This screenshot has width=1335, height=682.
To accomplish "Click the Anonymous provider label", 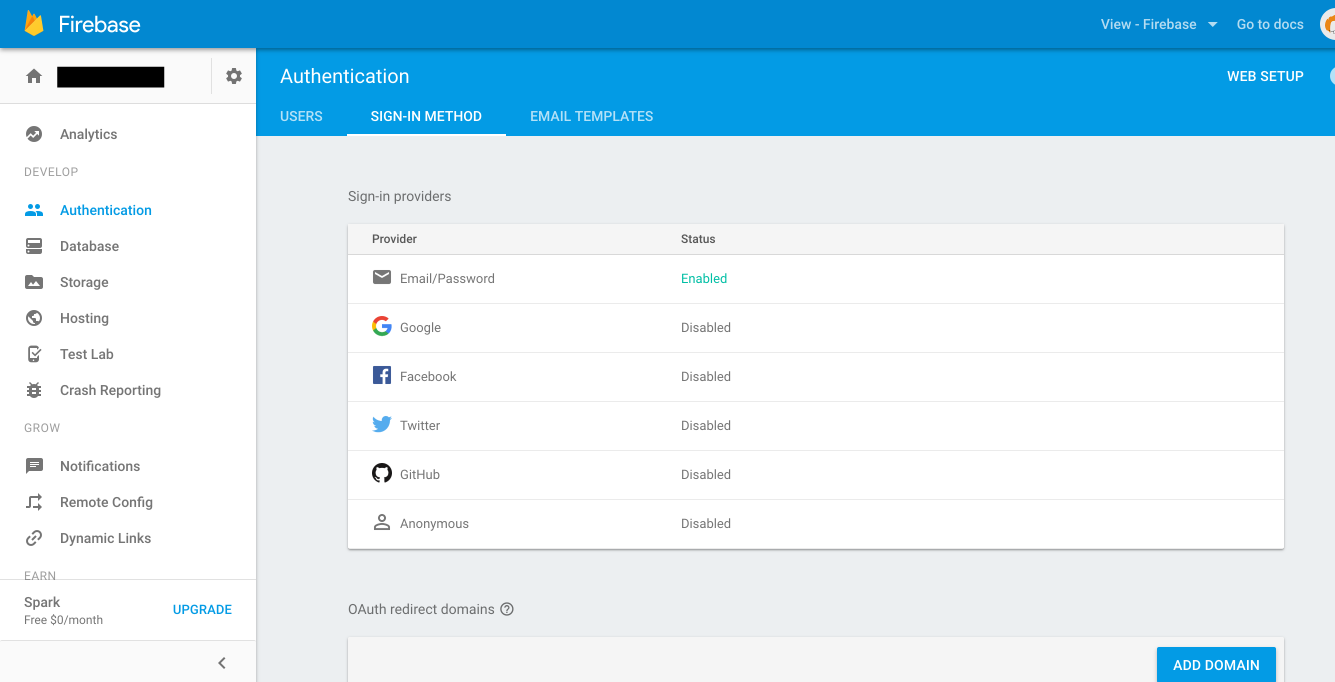I will tap(434, 523).
